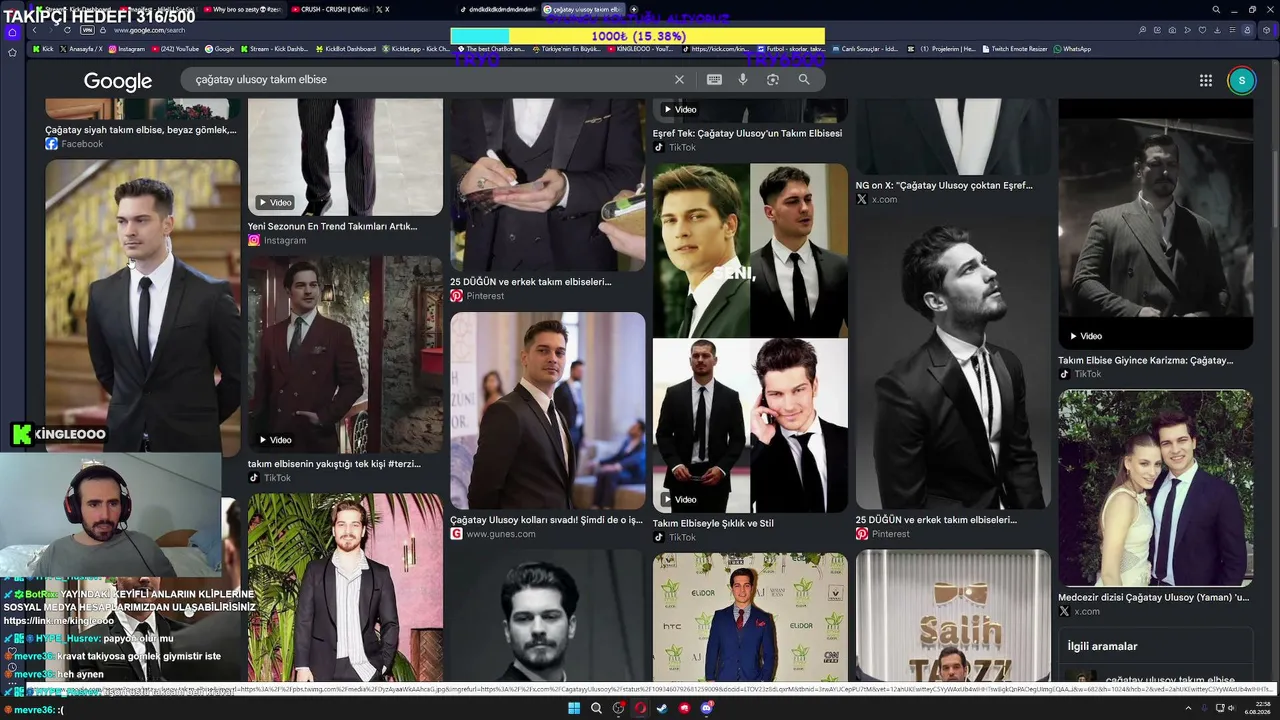Start a voice search with the microphone
The width and height of the screenshot is (1280, 720).
(743, 79)
